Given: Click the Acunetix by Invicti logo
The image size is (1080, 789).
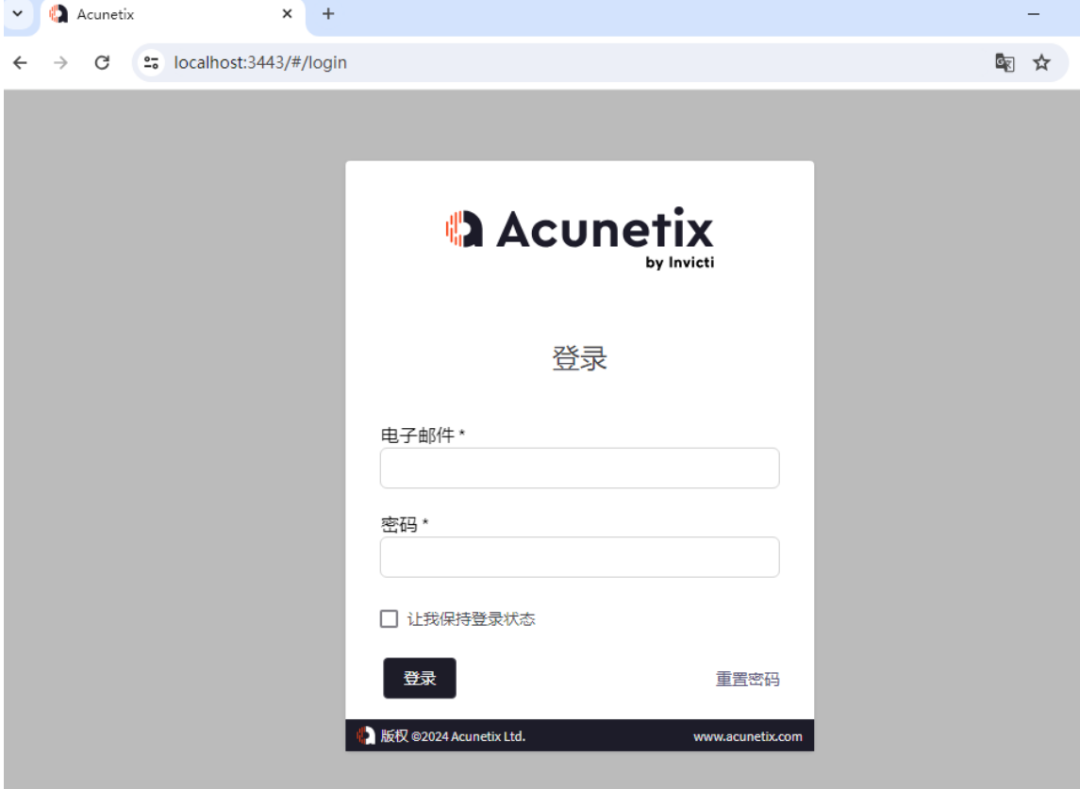Looking at the screenshot, I should [579, 238].
